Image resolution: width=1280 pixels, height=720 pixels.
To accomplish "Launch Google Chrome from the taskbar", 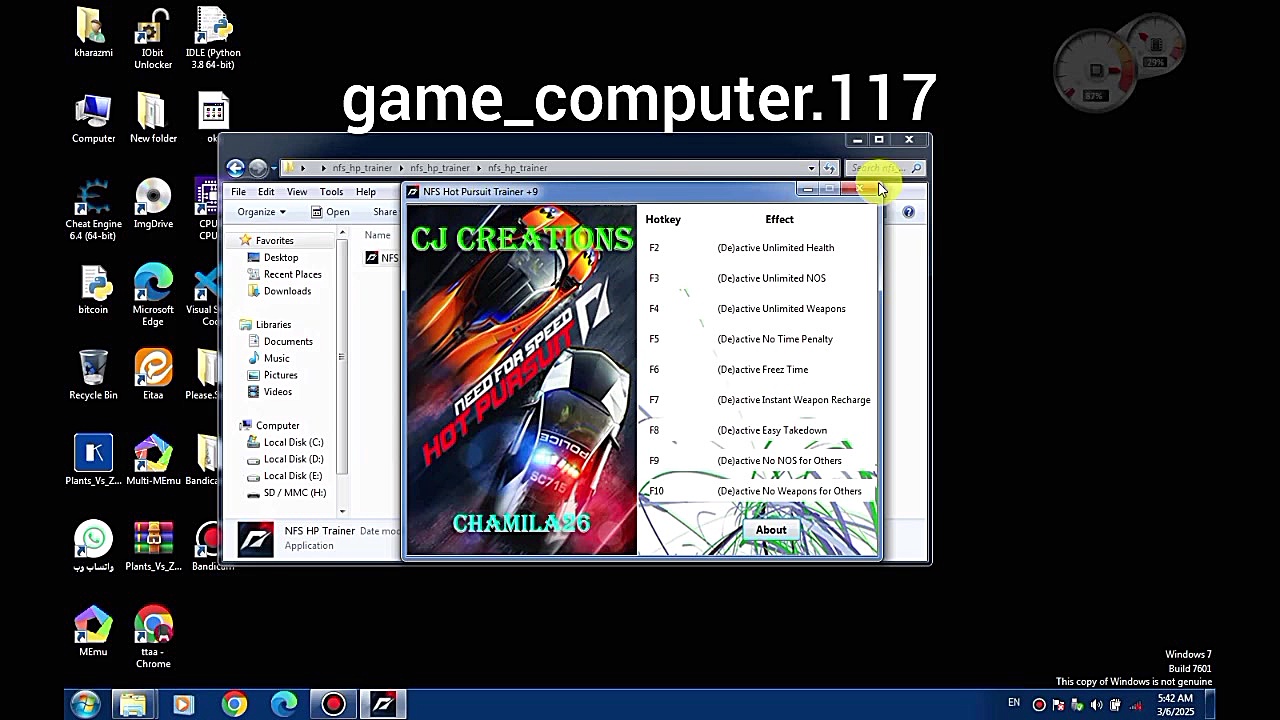I will point(234,705).
